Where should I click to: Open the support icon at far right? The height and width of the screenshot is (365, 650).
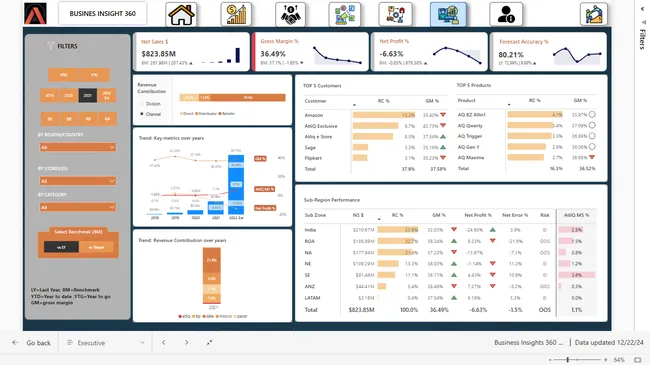pos(594,14)
